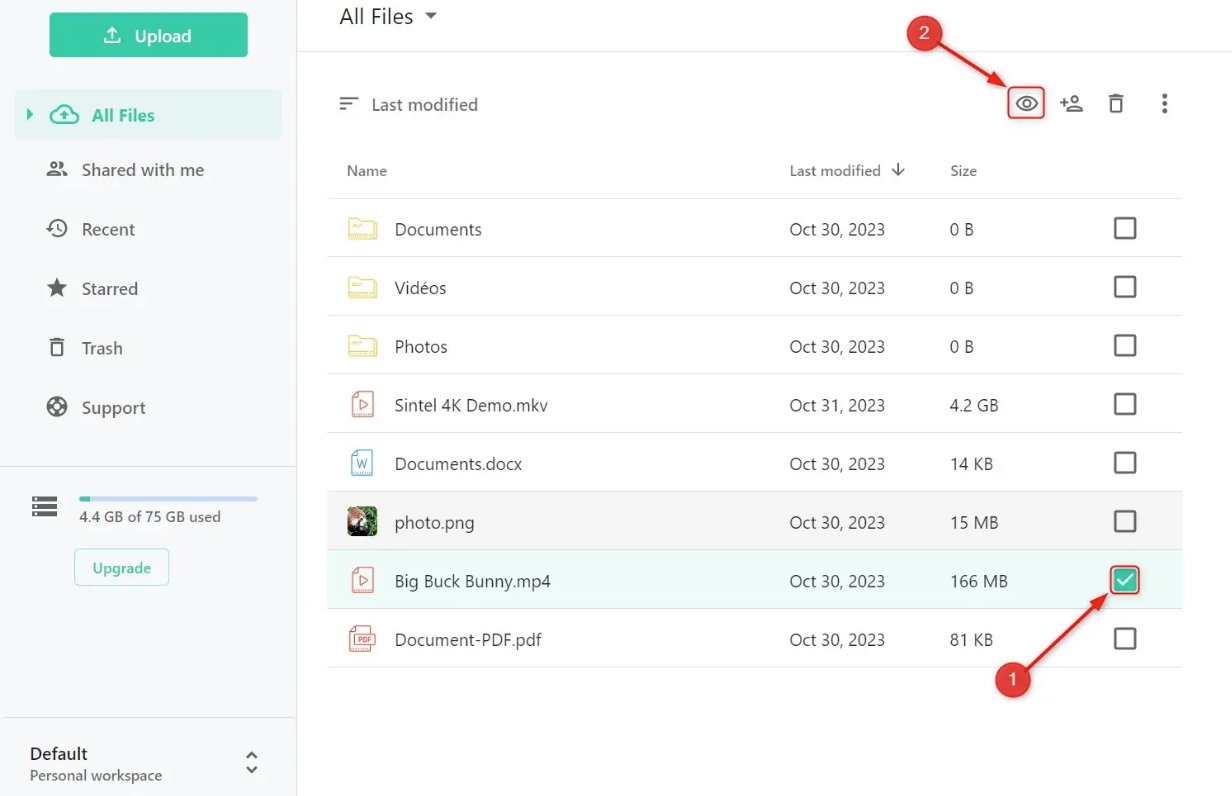The width and height of the screenshot is (1232, 796).
Task: Click the Documents folder icon
Action: coord(362,229)
